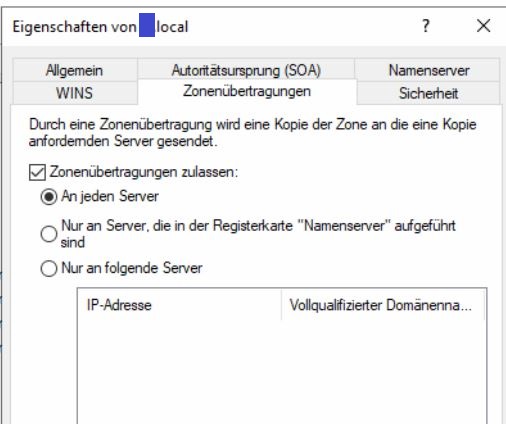Select the An jeden Server radio button

[49, 197]
